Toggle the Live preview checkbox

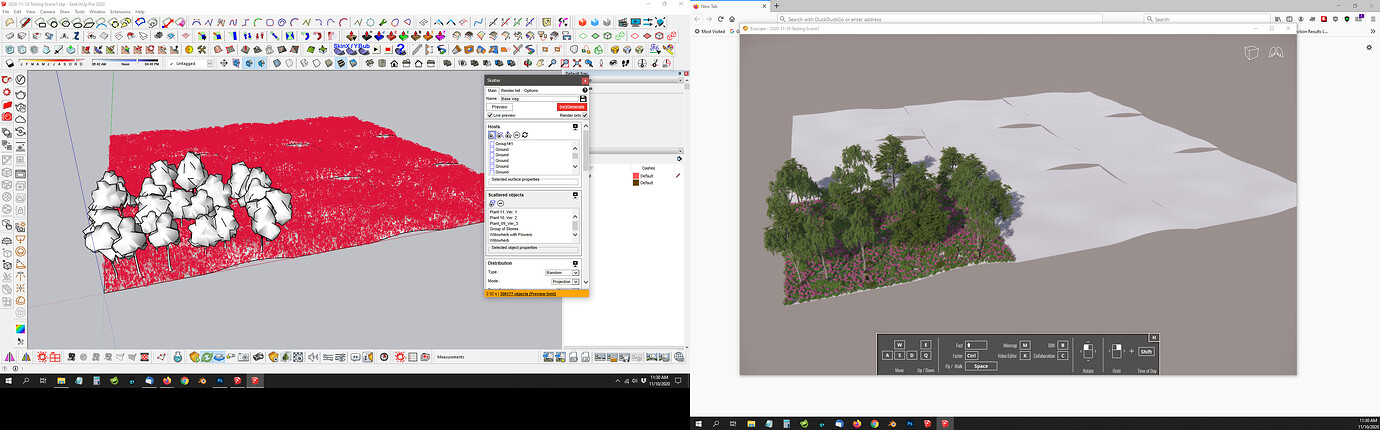click(x=489, y=115)
